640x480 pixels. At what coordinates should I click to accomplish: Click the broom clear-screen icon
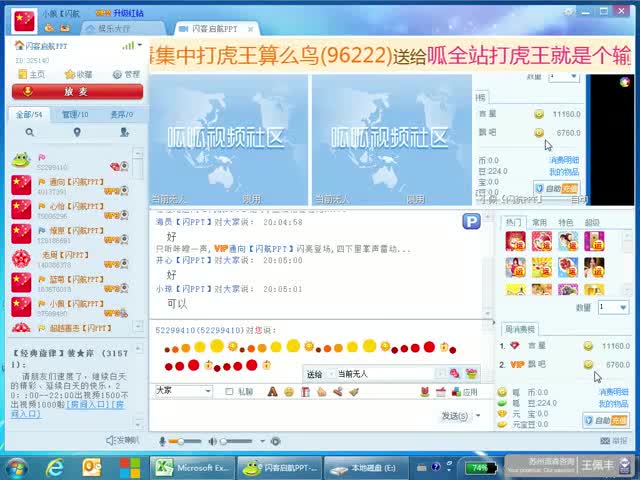pyautogui.click(x=354, y=392)
